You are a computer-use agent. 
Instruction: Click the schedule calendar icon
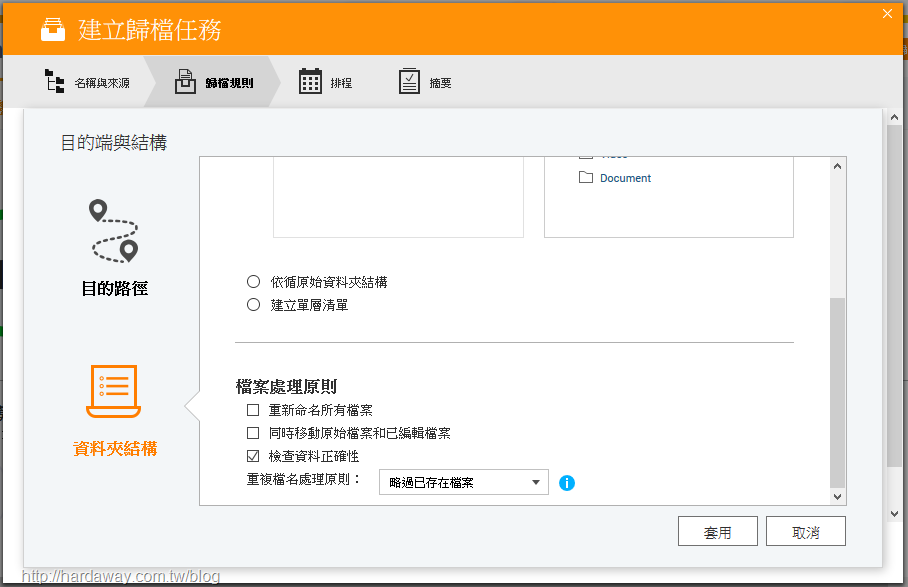pos(310,81)
